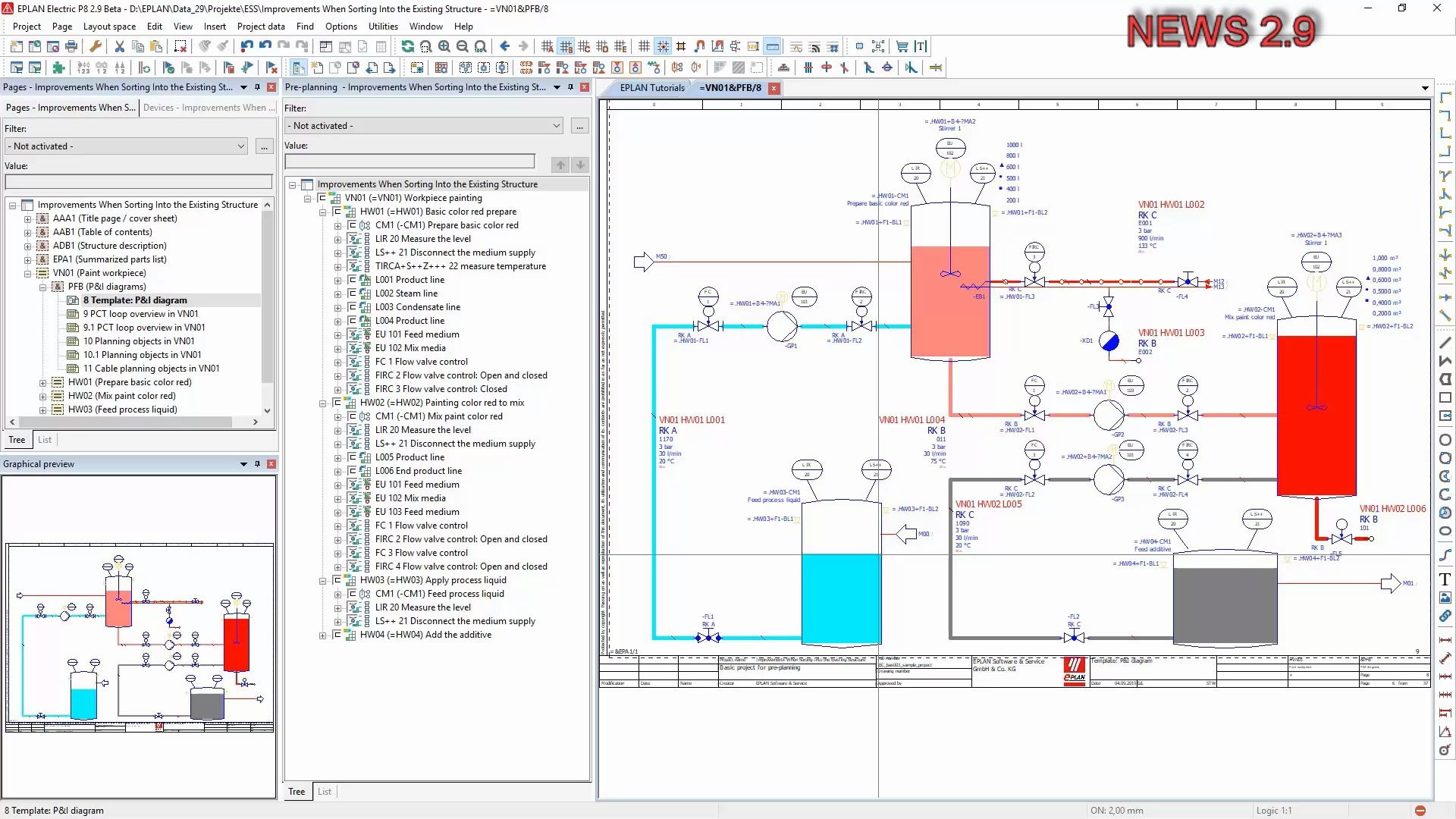Click the Paste clipboard icon
This screenshot has height=819, width=1456.
pos(156,47)
